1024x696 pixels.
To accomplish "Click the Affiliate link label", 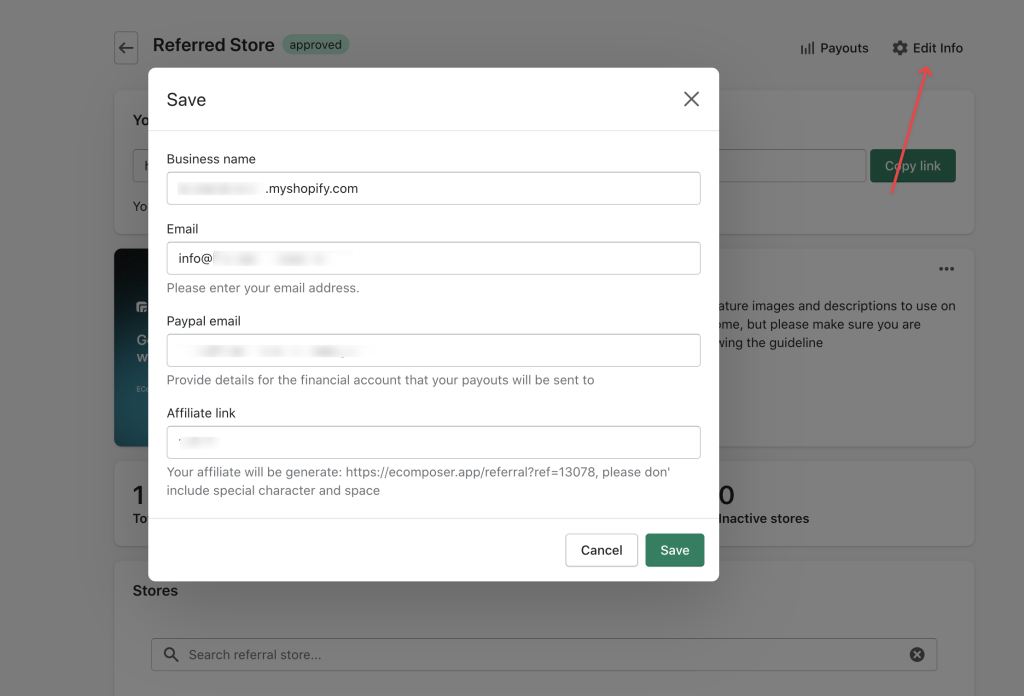I will tap(201, 413).
